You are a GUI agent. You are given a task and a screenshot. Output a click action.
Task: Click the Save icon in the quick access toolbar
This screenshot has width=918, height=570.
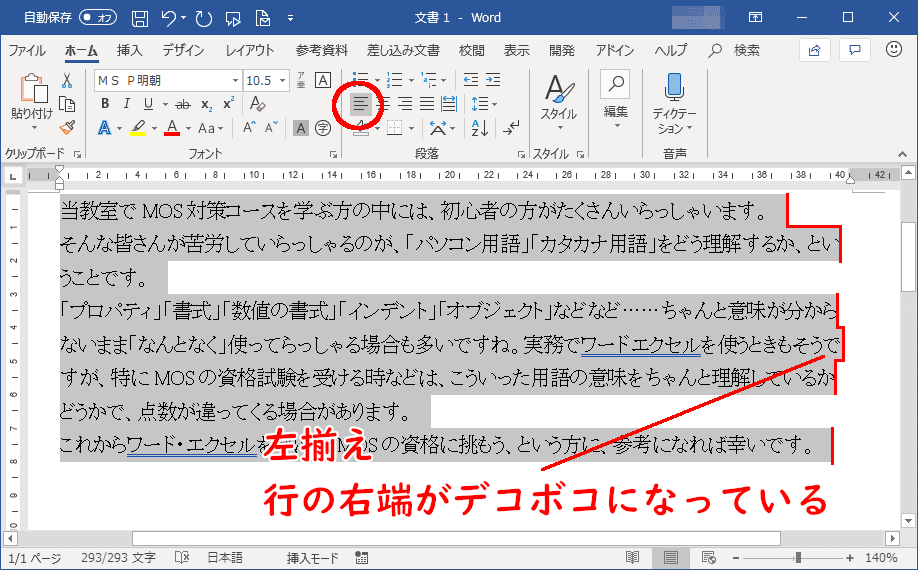tap(140, 19)
